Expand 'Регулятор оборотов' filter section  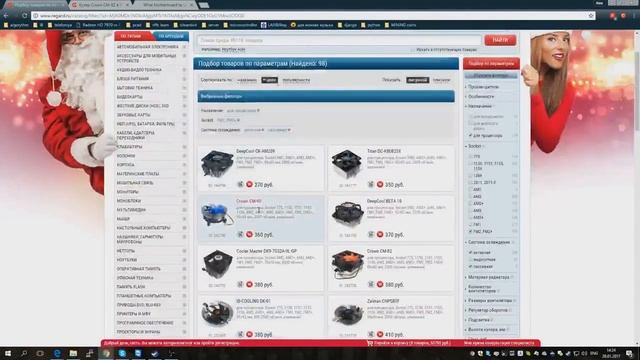pyautogui.click(x=488, y=310)
